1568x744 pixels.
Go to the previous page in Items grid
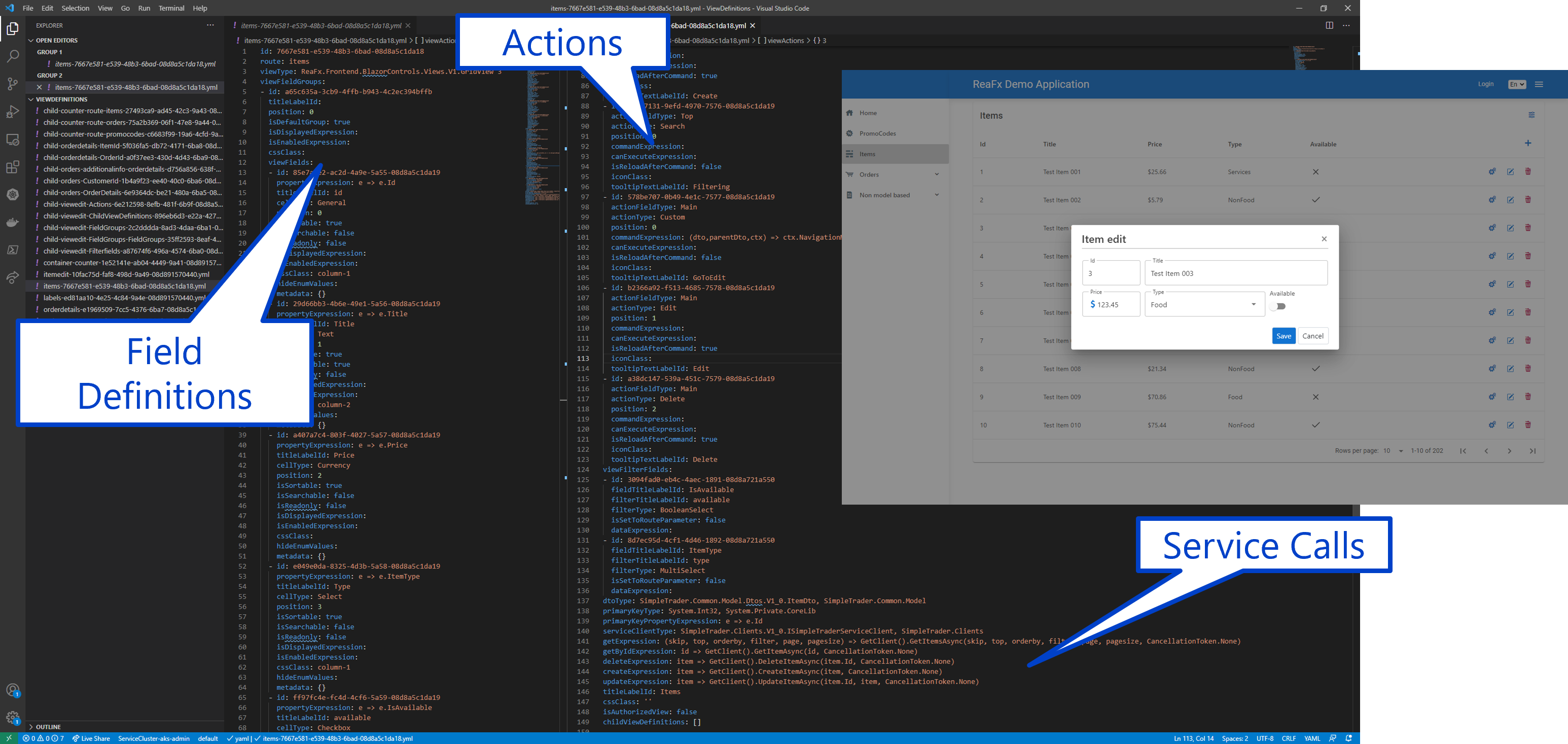(x=1486, y=451)
